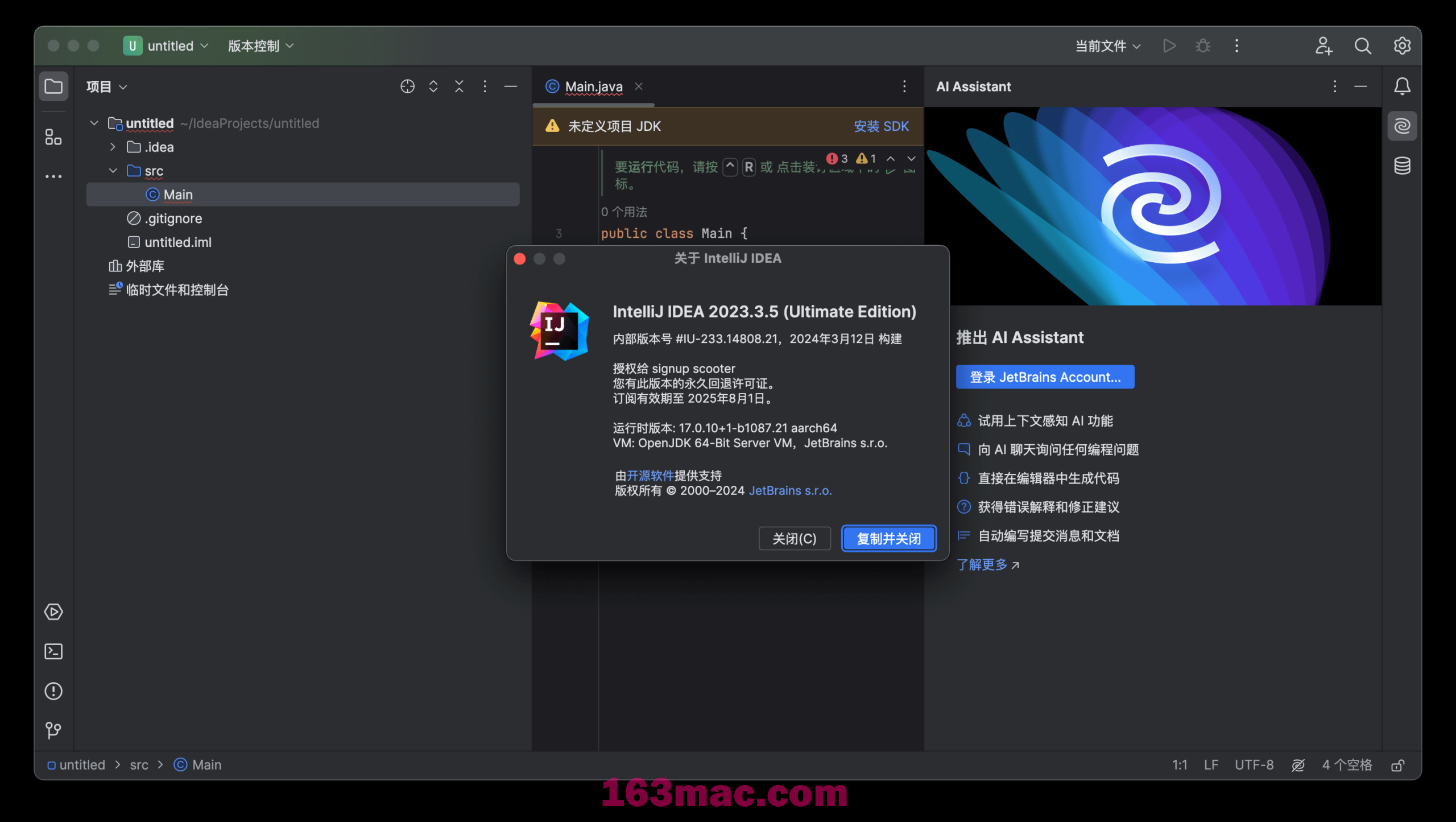Go to previous highlighted error arrow
Viewport: 1456px width, 822px height.
pos(891,159)
